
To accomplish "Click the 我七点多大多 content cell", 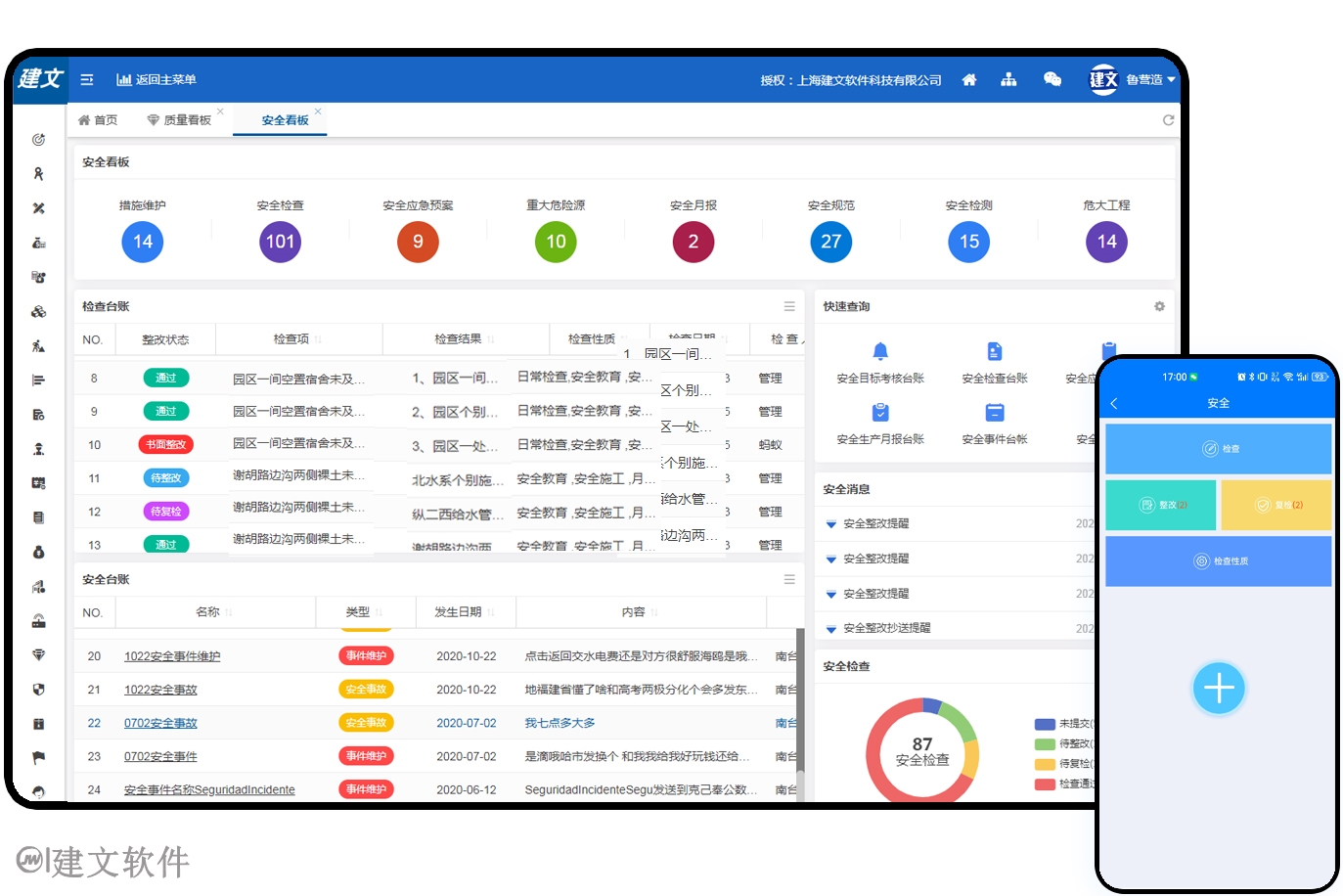I will [560, 723].
